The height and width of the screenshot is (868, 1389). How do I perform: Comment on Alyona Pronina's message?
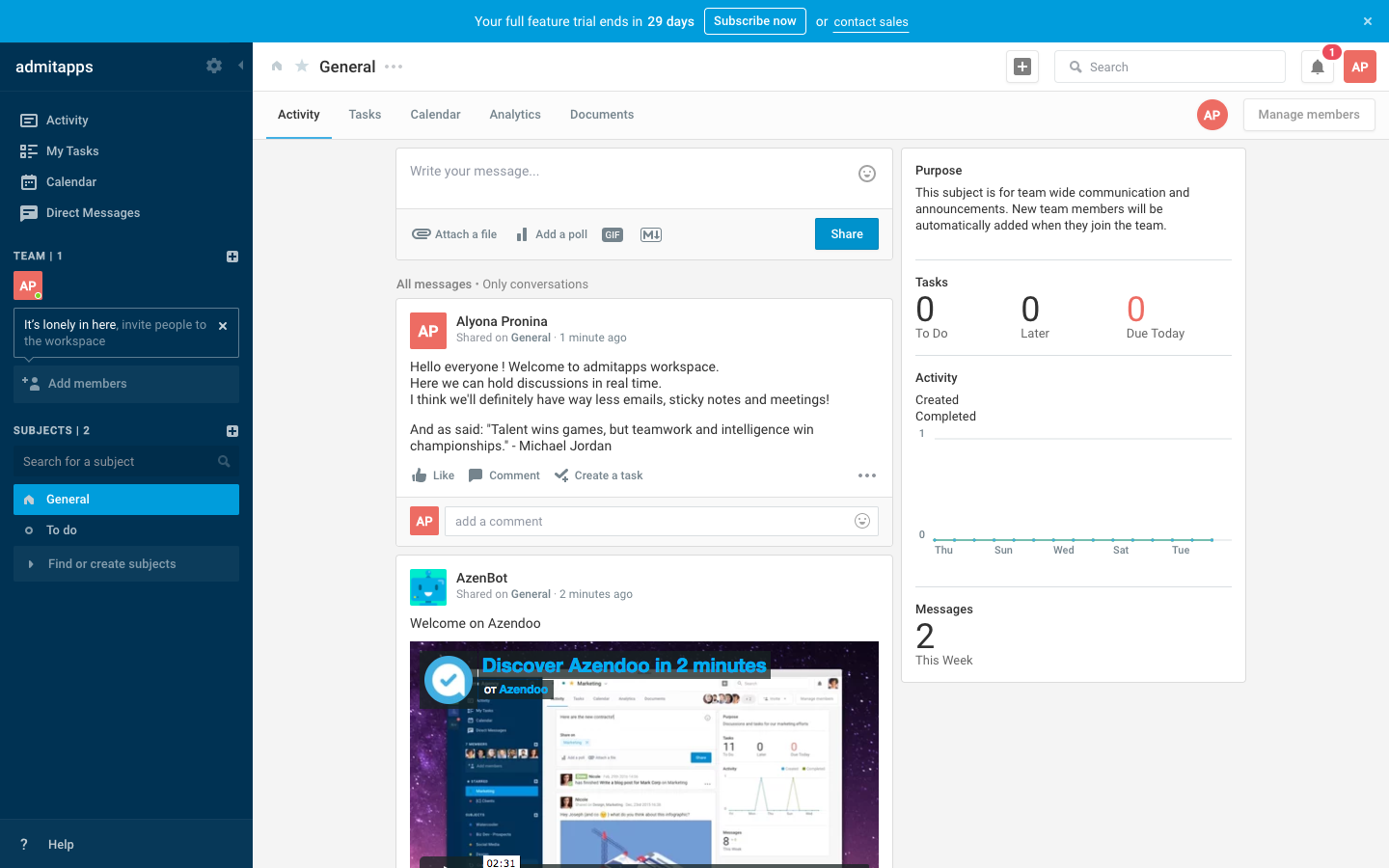point(504,475)
